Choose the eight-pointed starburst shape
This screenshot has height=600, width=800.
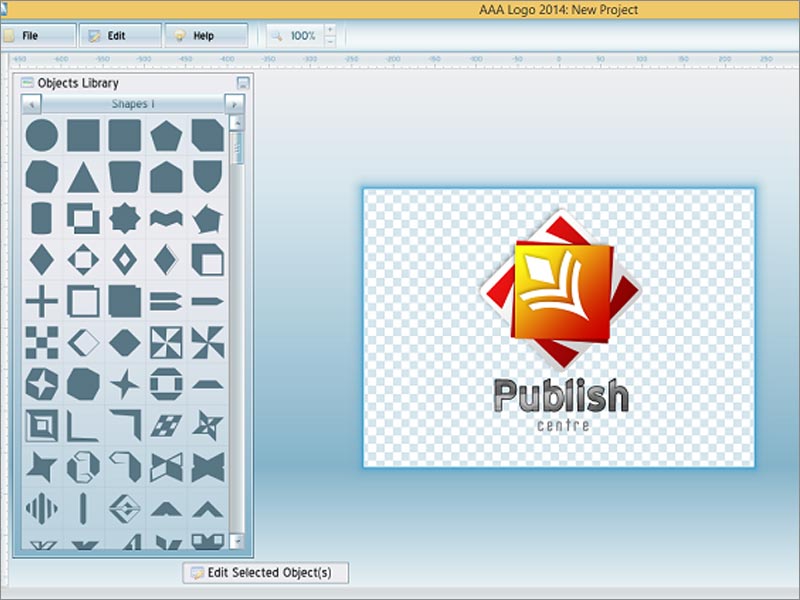[x=124, y=217]
